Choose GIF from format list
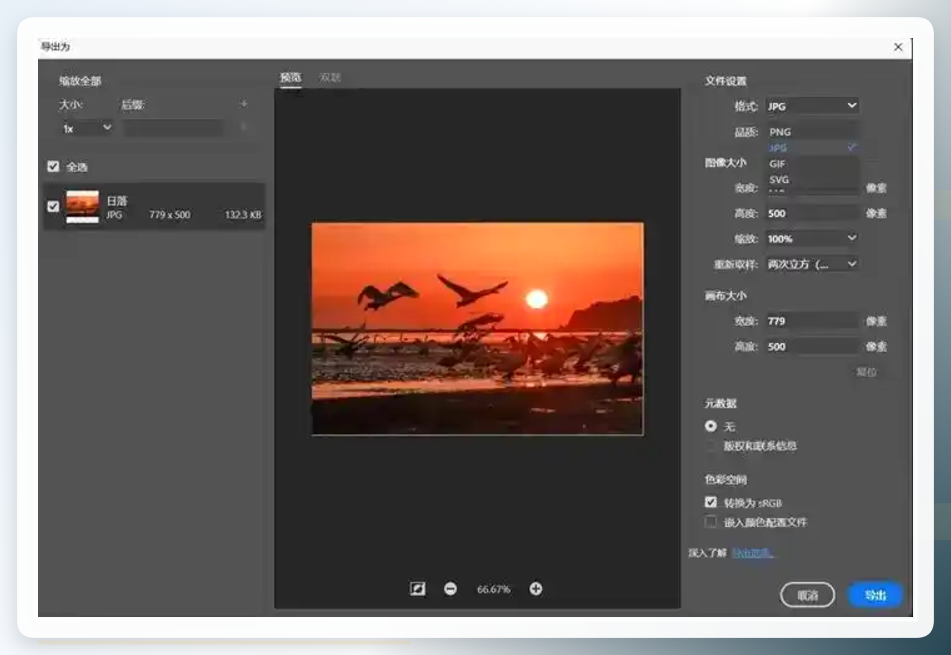Screen dimensions: 951x655 tap(812, 164)
